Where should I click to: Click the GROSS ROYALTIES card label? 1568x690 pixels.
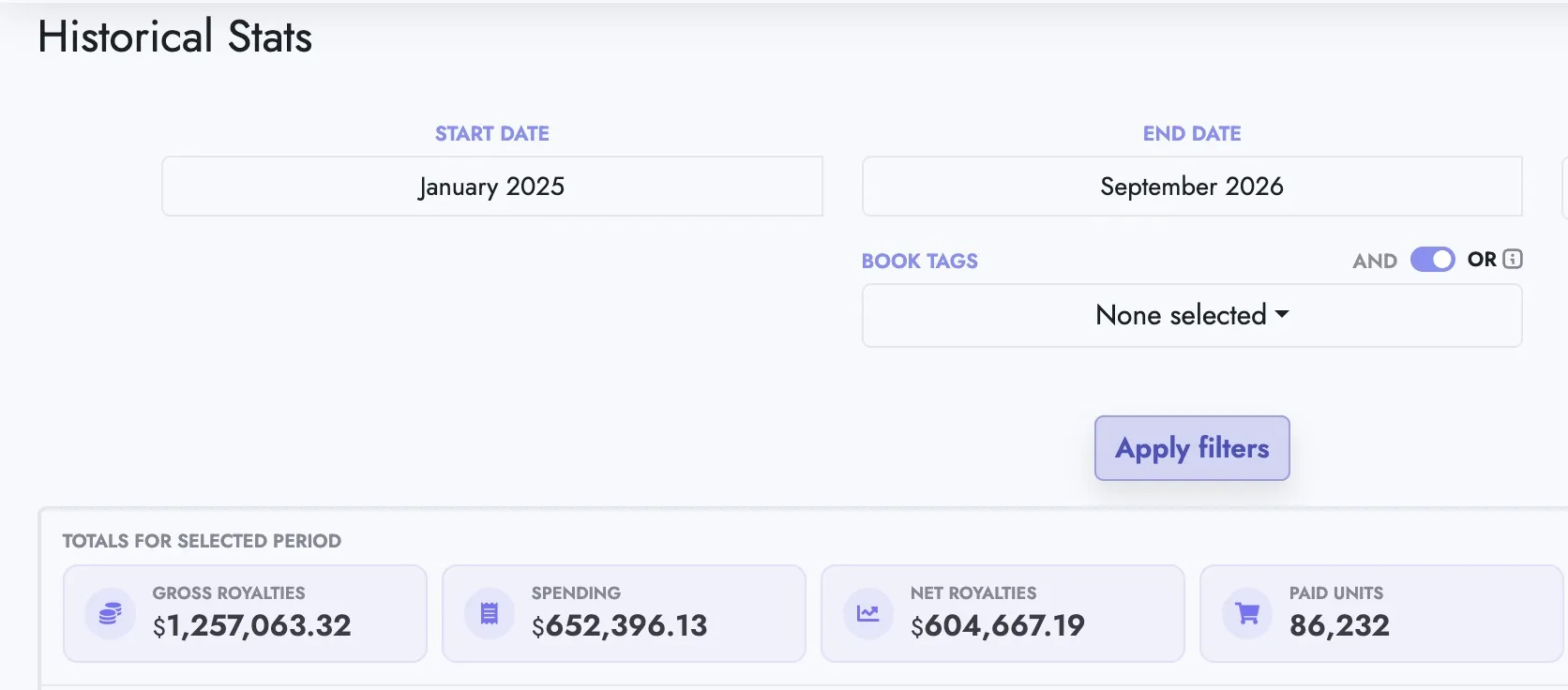[229, 593]
